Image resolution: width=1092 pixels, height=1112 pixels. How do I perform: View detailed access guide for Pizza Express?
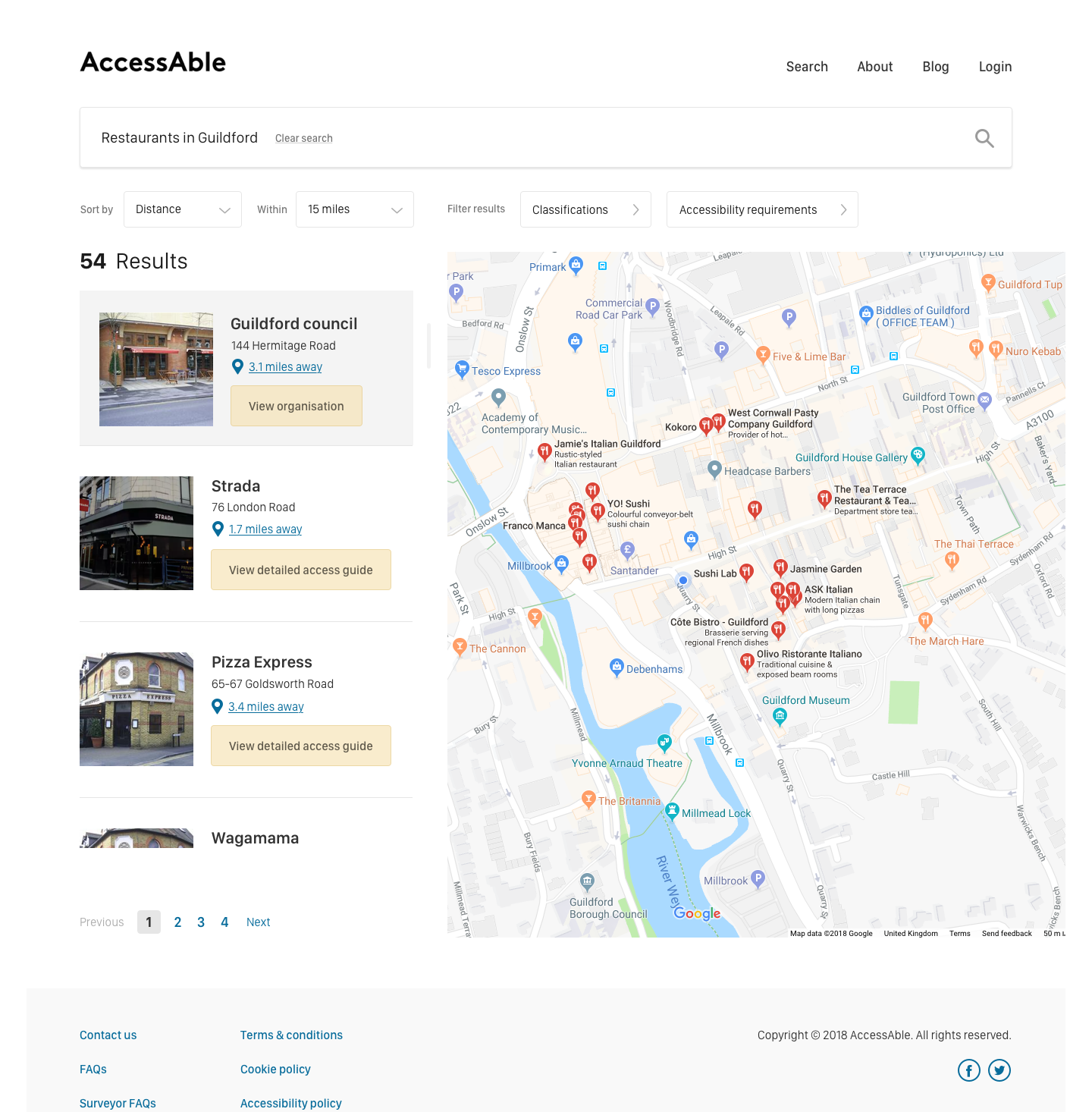pyautogui.click(x=301, y=746)
